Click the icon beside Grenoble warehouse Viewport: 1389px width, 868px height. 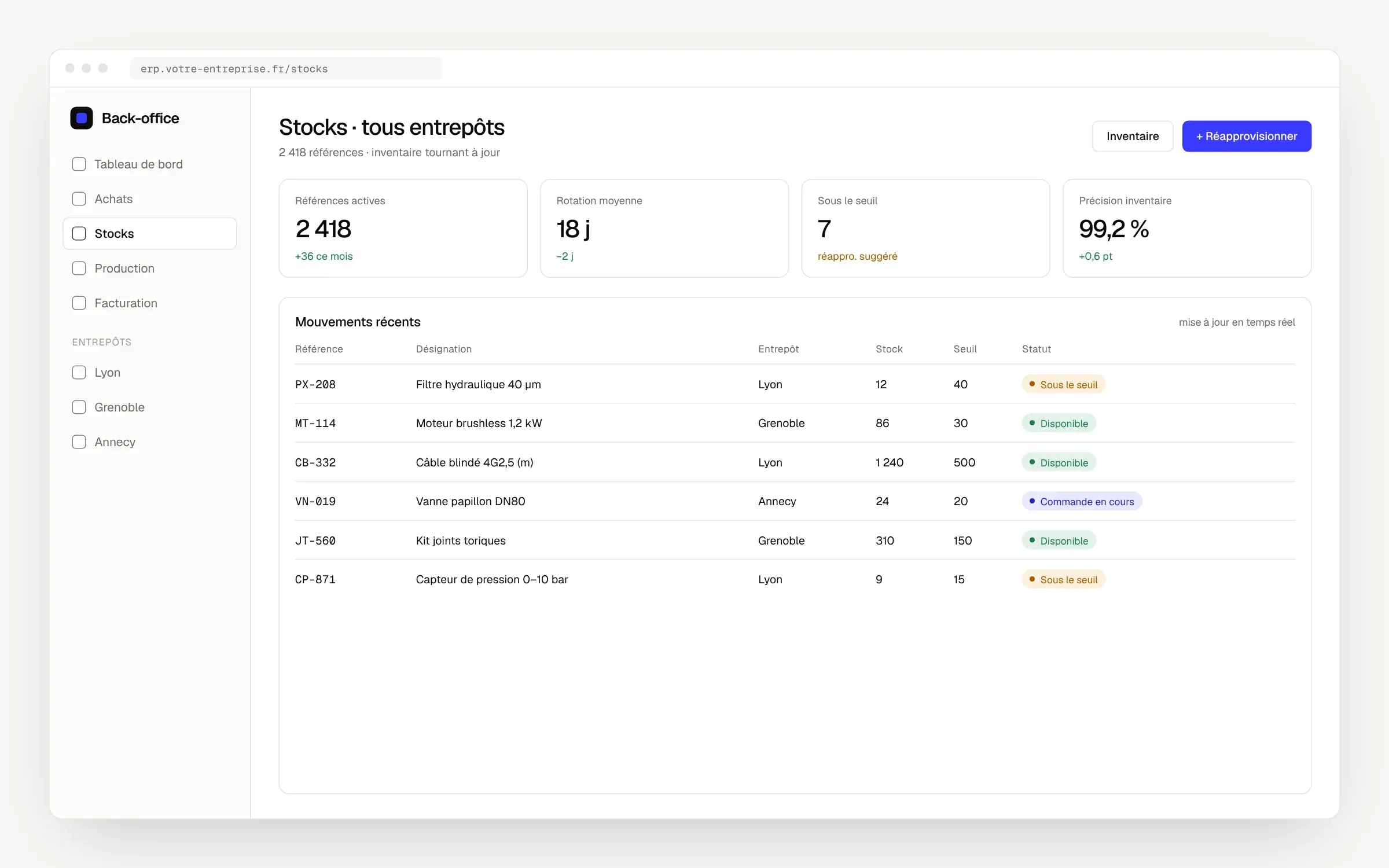tap(79, 407)
